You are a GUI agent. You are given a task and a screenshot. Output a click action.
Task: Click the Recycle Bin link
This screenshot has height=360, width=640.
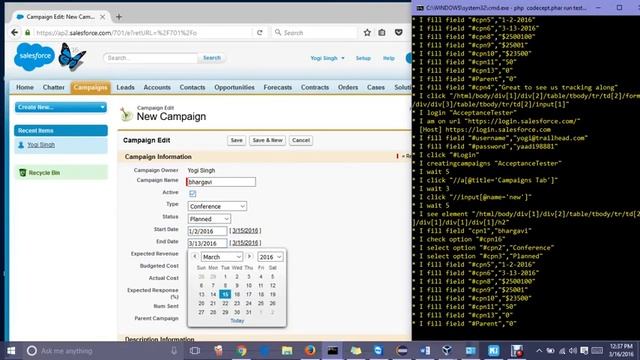click(x=44, y=173)
